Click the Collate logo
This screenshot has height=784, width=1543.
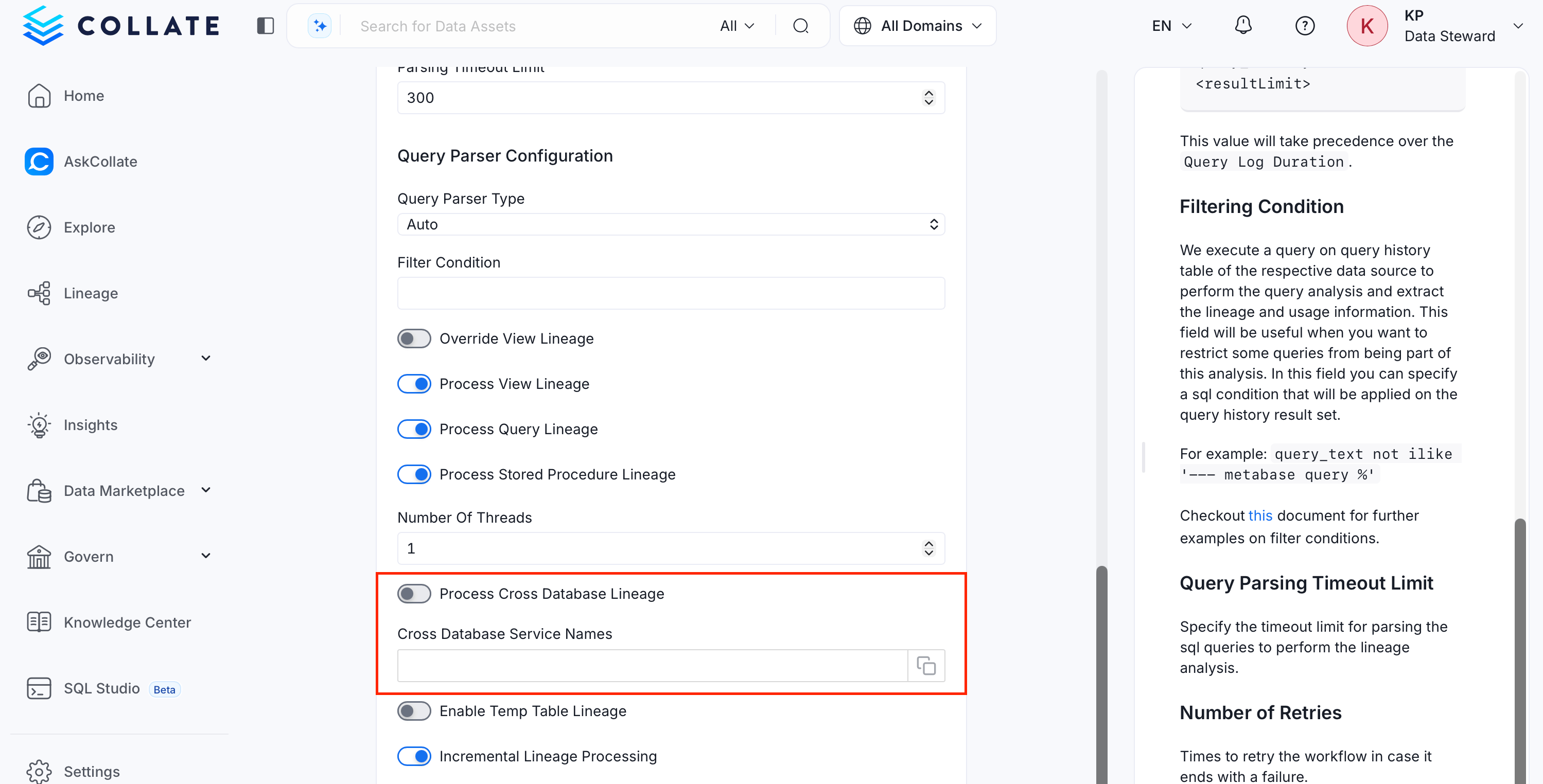pos(121,26)
